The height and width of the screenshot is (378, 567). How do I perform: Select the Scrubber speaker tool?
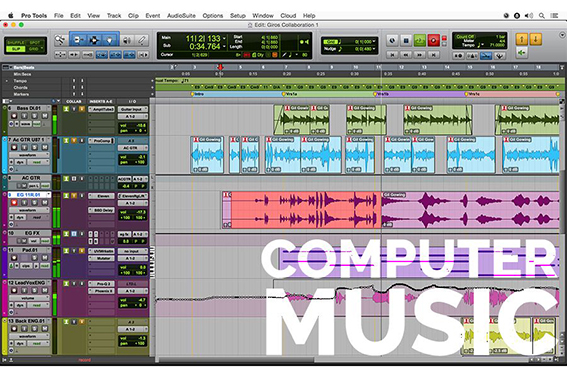(x=127, y=40)
